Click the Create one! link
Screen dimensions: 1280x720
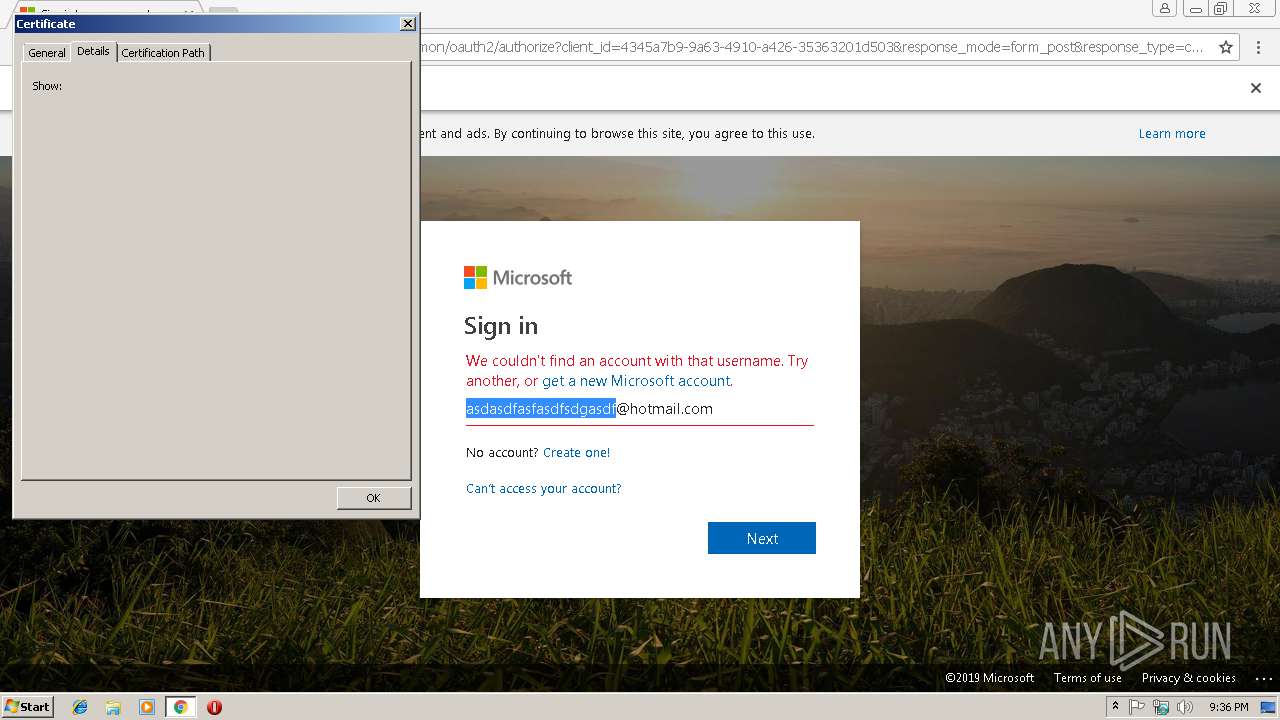coord(576,453)
